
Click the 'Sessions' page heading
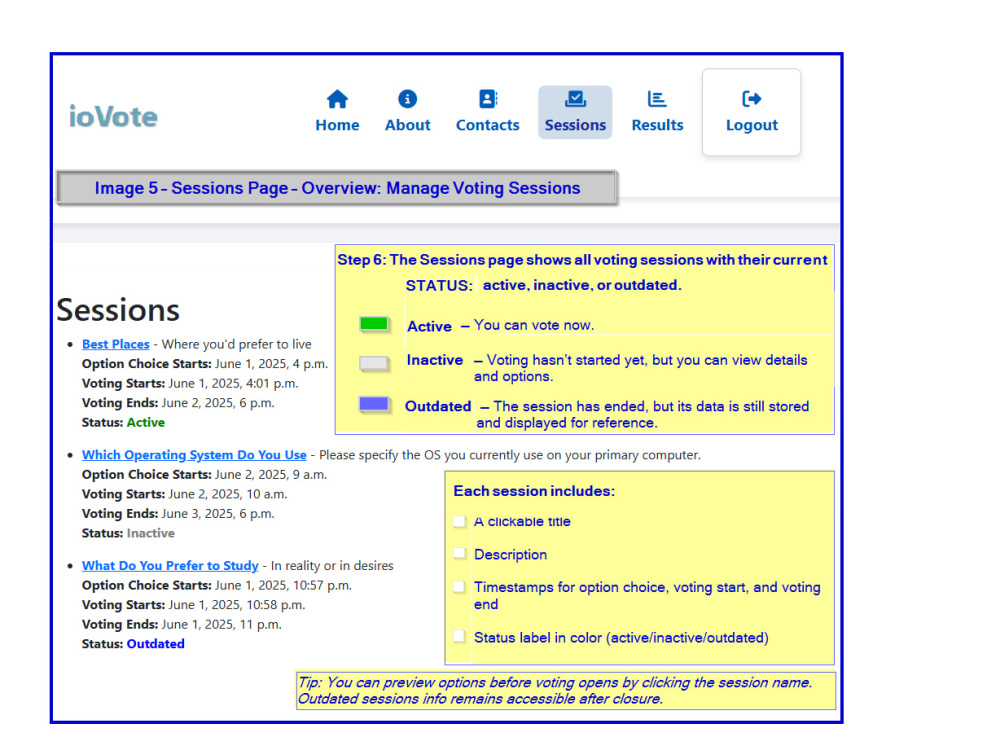pyautogui.click(x=118, y=311)
